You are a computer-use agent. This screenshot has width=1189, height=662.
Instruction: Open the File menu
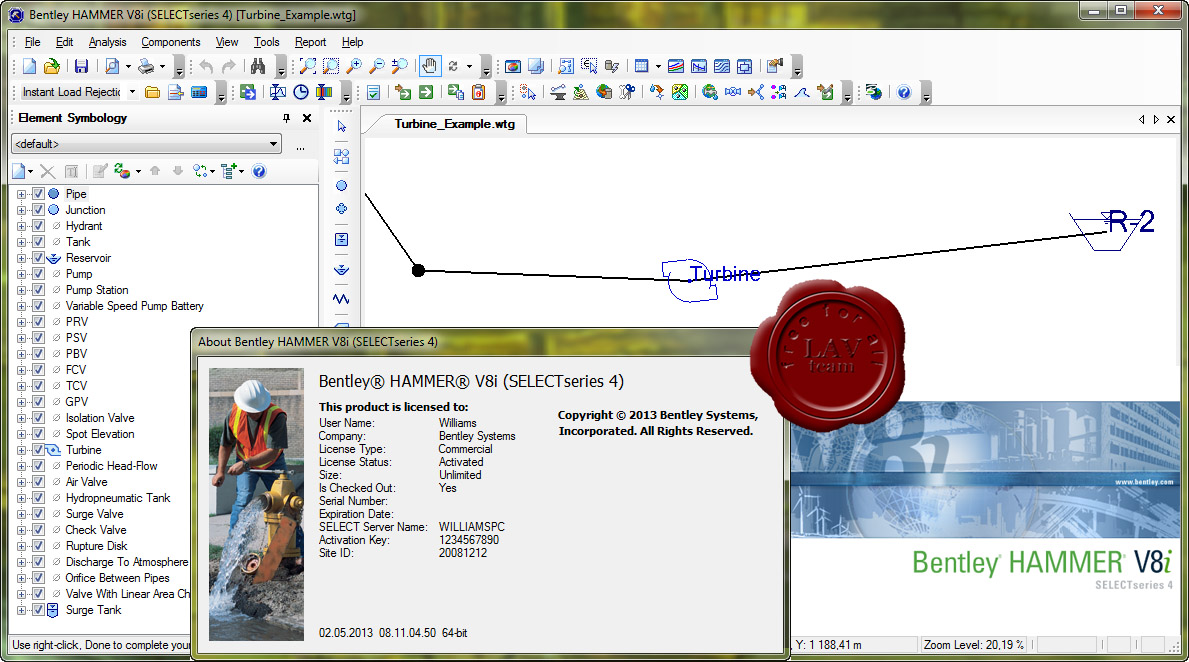[x=33, y=42]
